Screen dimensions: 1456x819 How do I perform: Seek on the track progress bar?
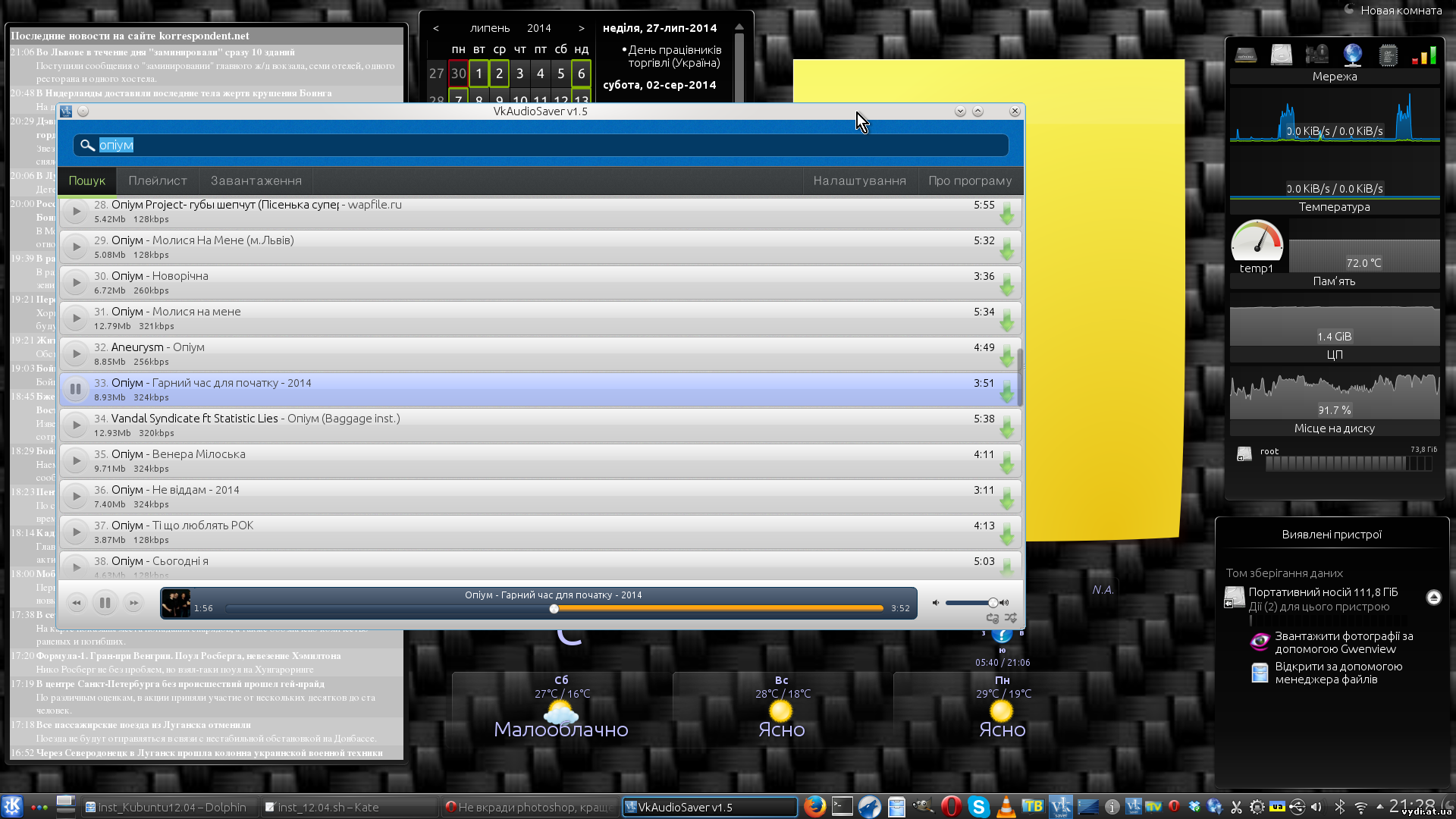554,609
